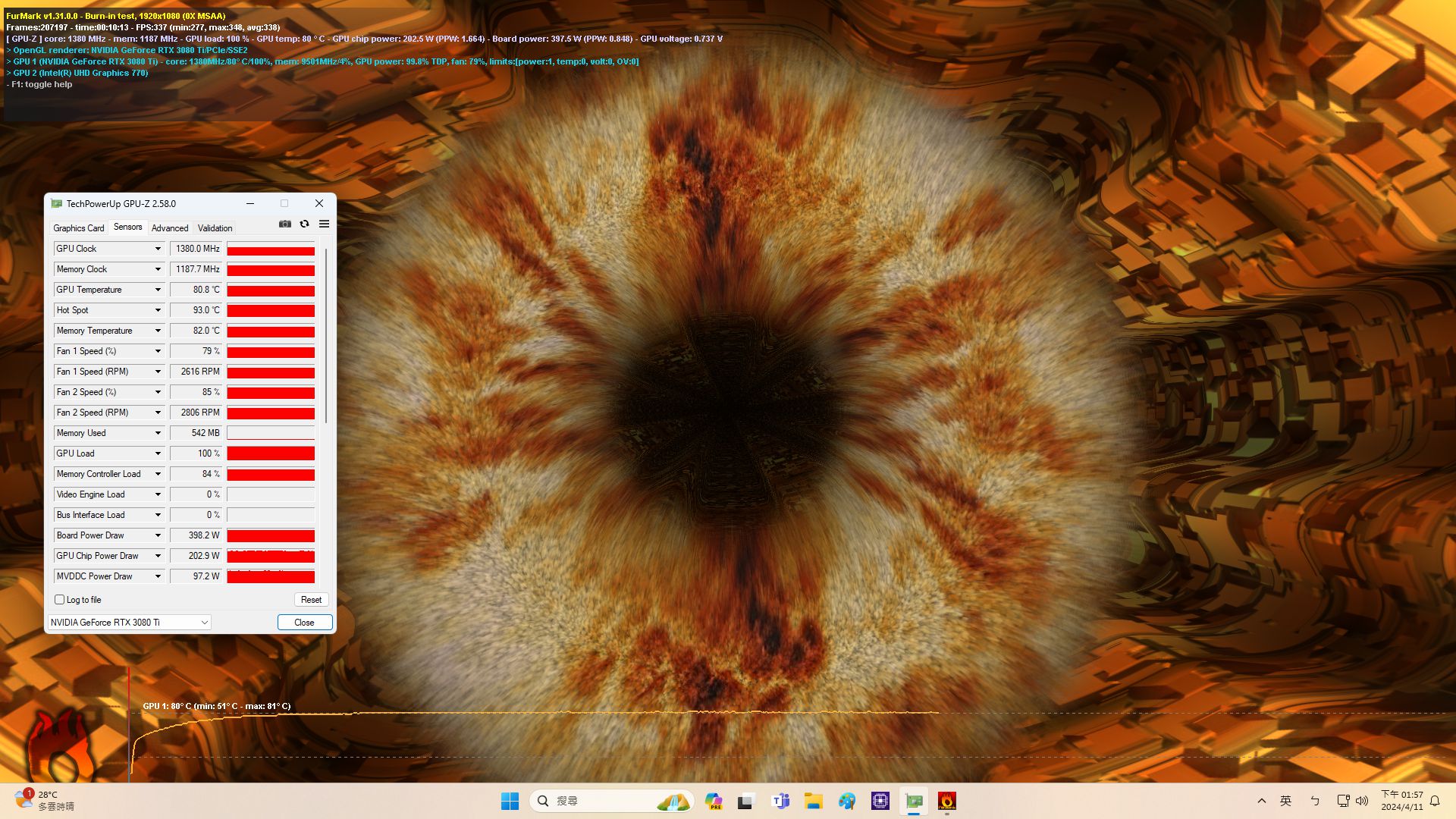This screenshot has height=819, width=1456.
Task: Open the Memory Used sensor dropdown
Action: pos(158,433)
